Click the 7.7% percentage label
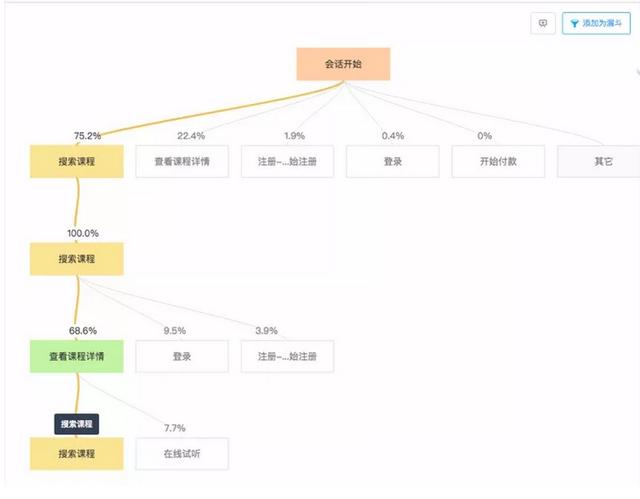The height and width of the screenshot is (499, 640). (x=175, y=428)
